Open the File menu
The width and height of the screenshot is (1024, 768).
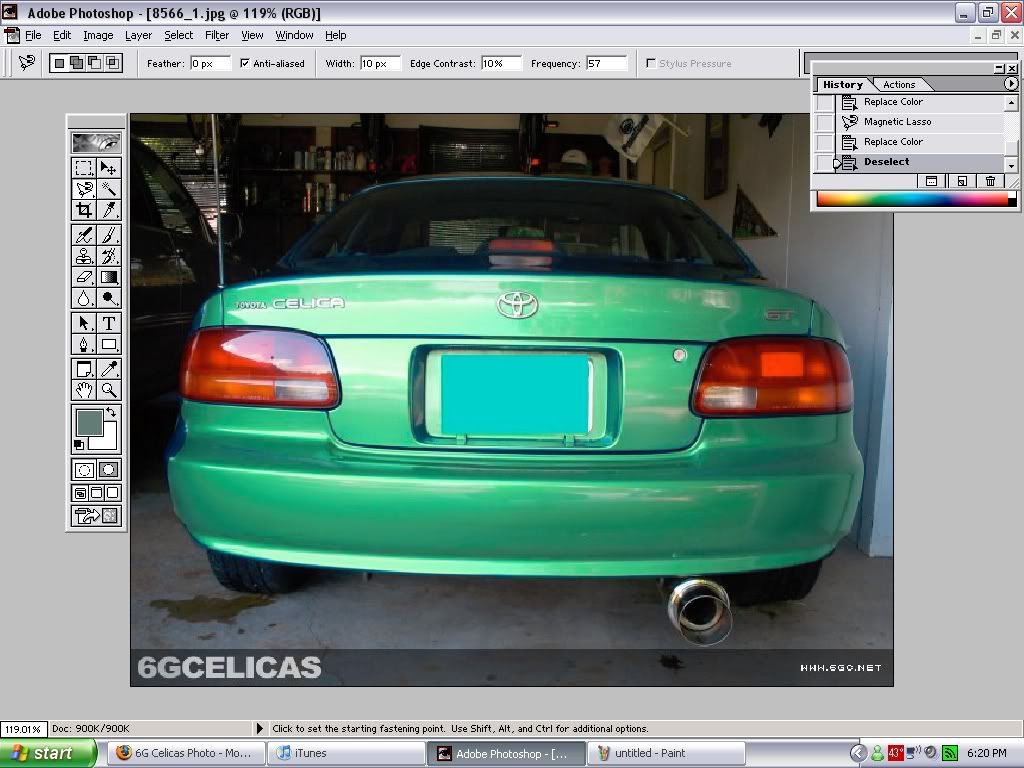tap(33, 35)
